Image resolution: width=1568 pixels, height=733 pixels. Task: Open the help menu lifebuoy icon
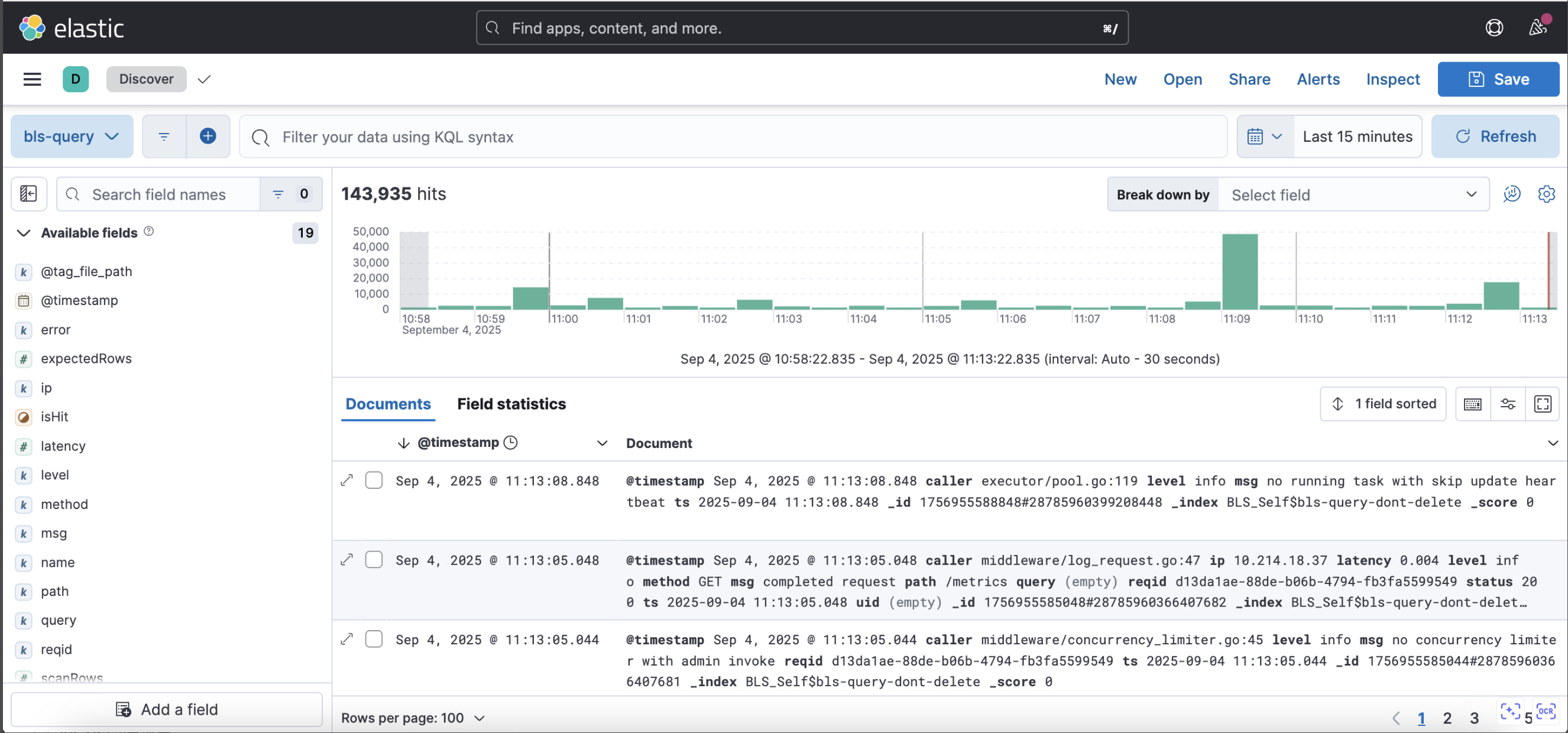pyautogui.click(x=1494, y=28)
